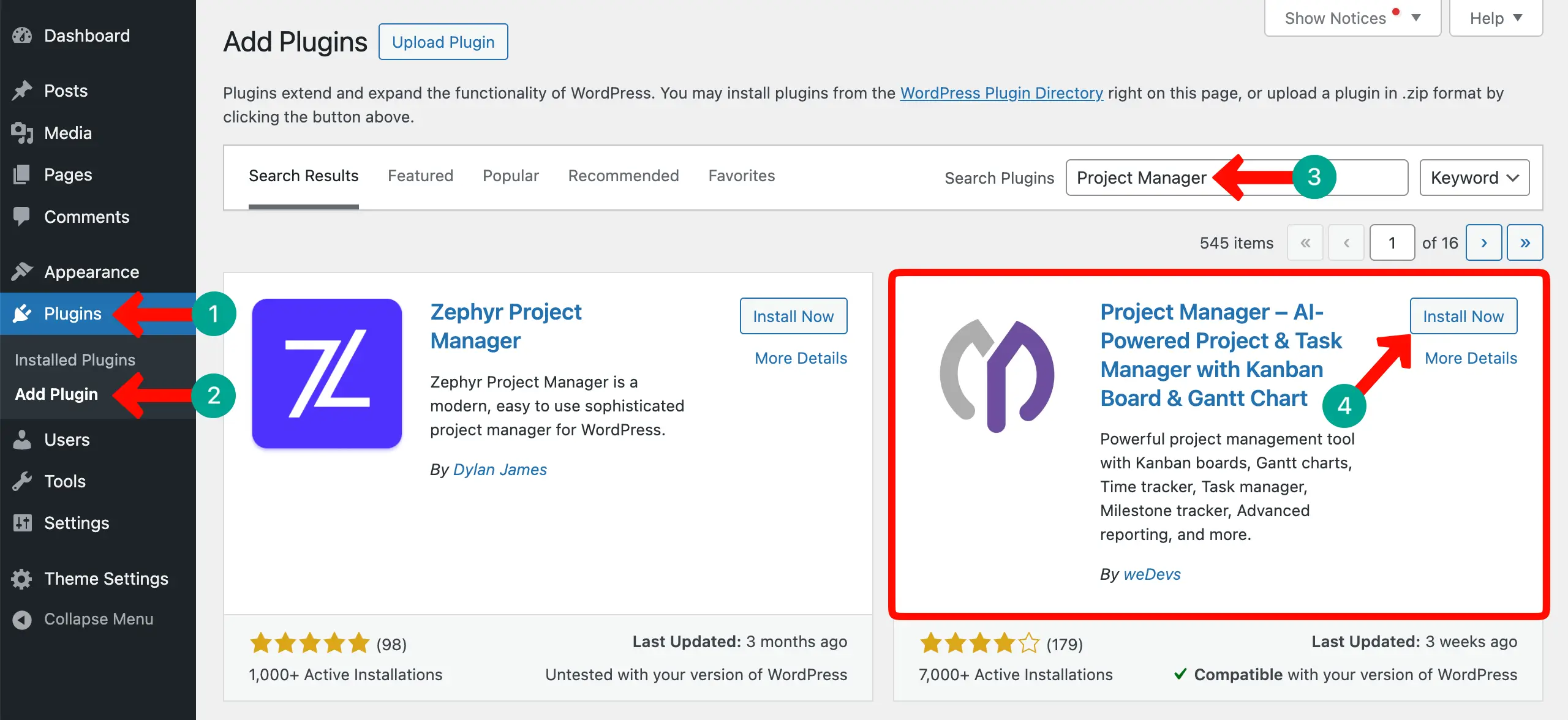Image resolution: width=1568 pixels, height=720 pixels.
Task: Click the current page number field
Action: pyautogui.click(x=1392, y=242)
